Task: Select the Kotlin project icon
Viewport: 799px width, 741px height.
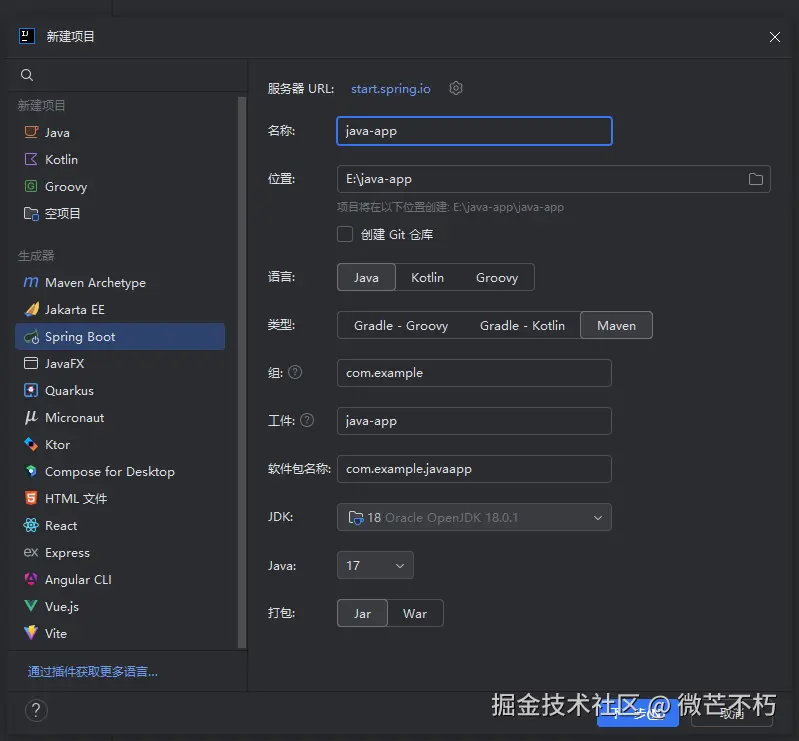Action: pos(31,160)
